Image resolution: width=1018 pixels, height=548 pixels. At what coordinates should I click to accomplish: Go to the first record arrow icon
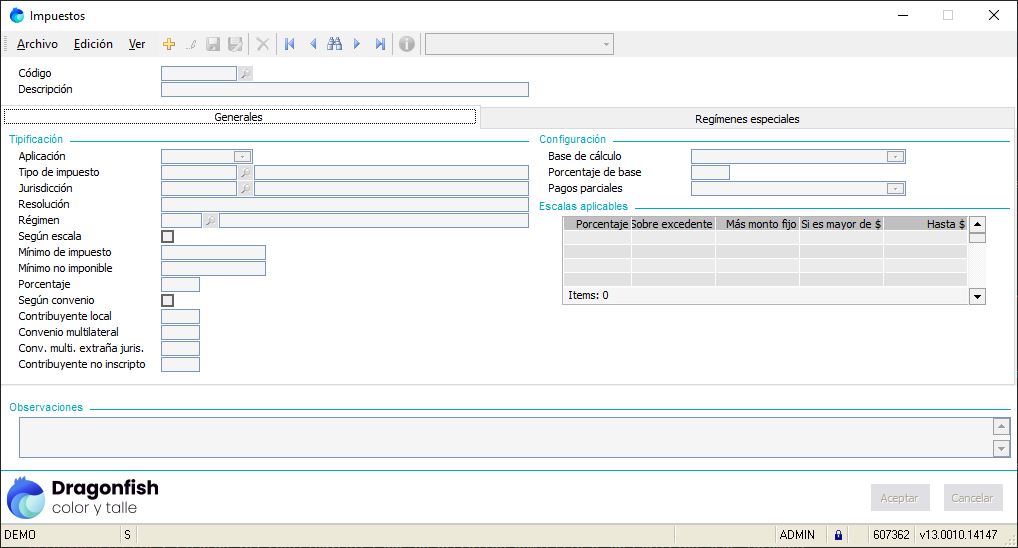pyautogui.click(x=290, y=44)
